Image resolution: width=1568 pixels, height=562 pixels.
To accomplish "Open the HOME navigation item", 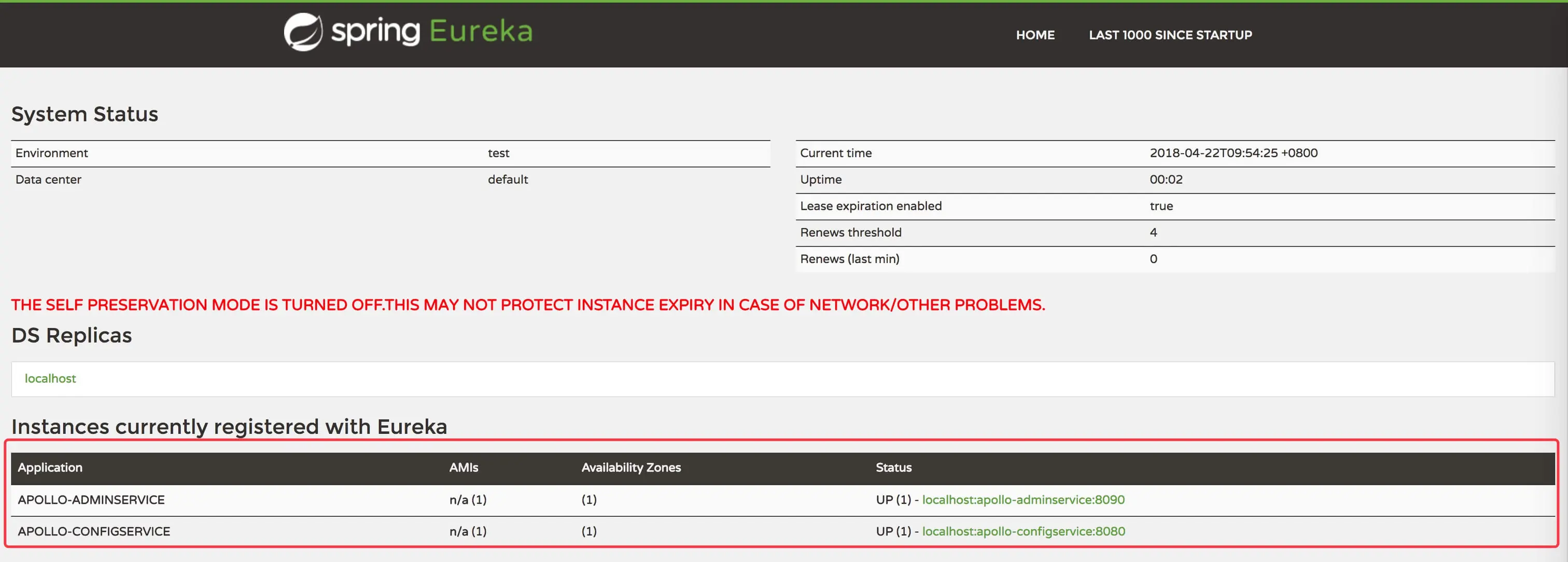I will point(1035,35).
